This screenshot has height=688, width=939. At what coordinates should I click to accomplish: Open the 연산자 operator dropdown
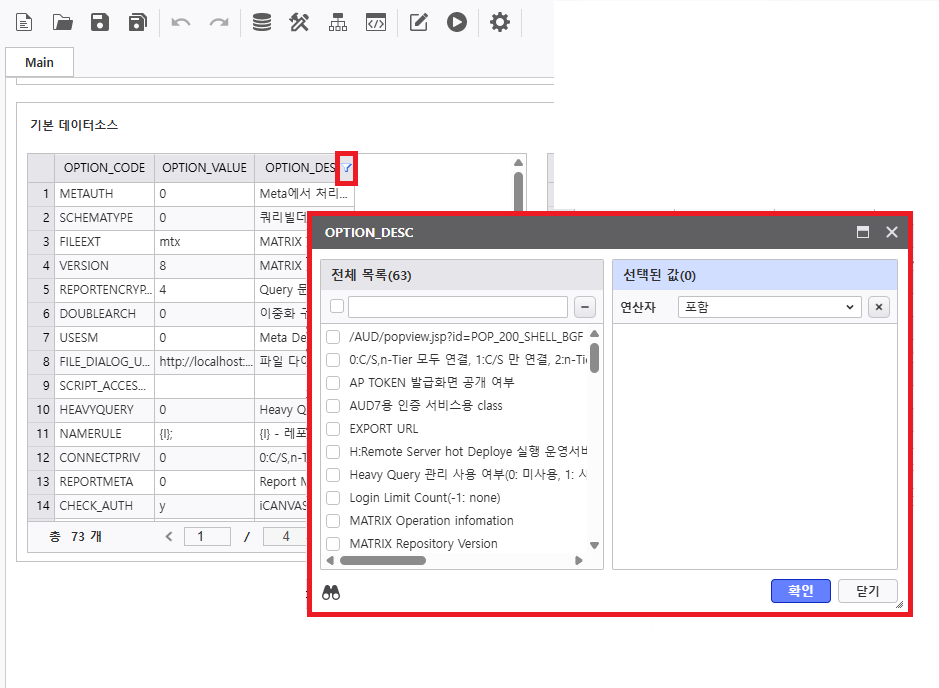(768, 307)
